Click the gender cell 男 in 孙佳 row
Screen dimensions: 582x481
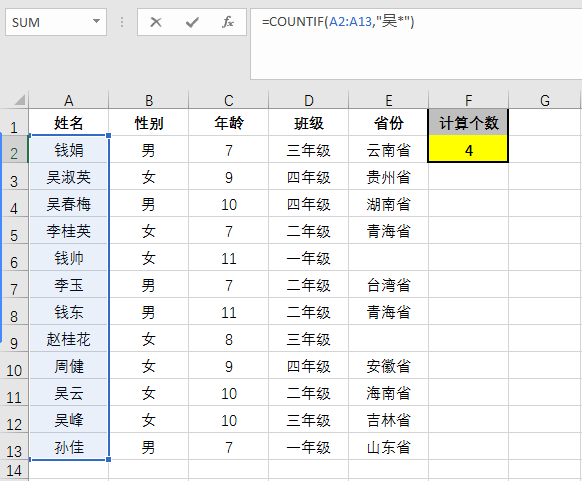pyautogui.click(x=148, y=446)
